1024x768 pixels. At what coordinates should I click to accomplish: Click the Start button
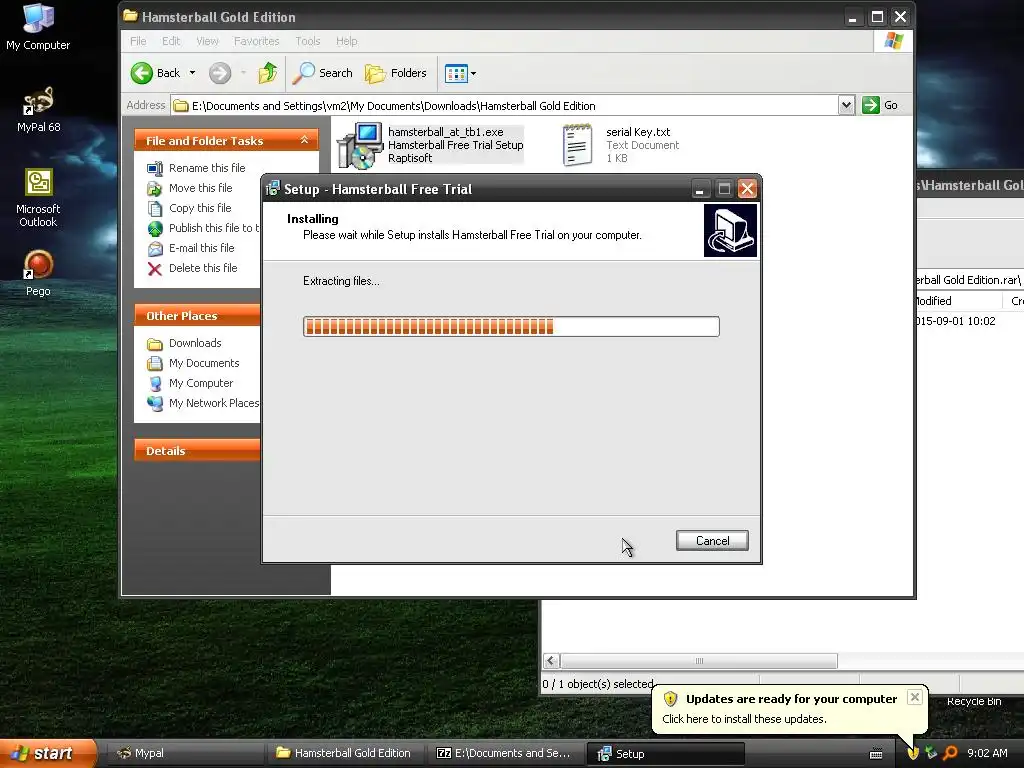(48, 753)
